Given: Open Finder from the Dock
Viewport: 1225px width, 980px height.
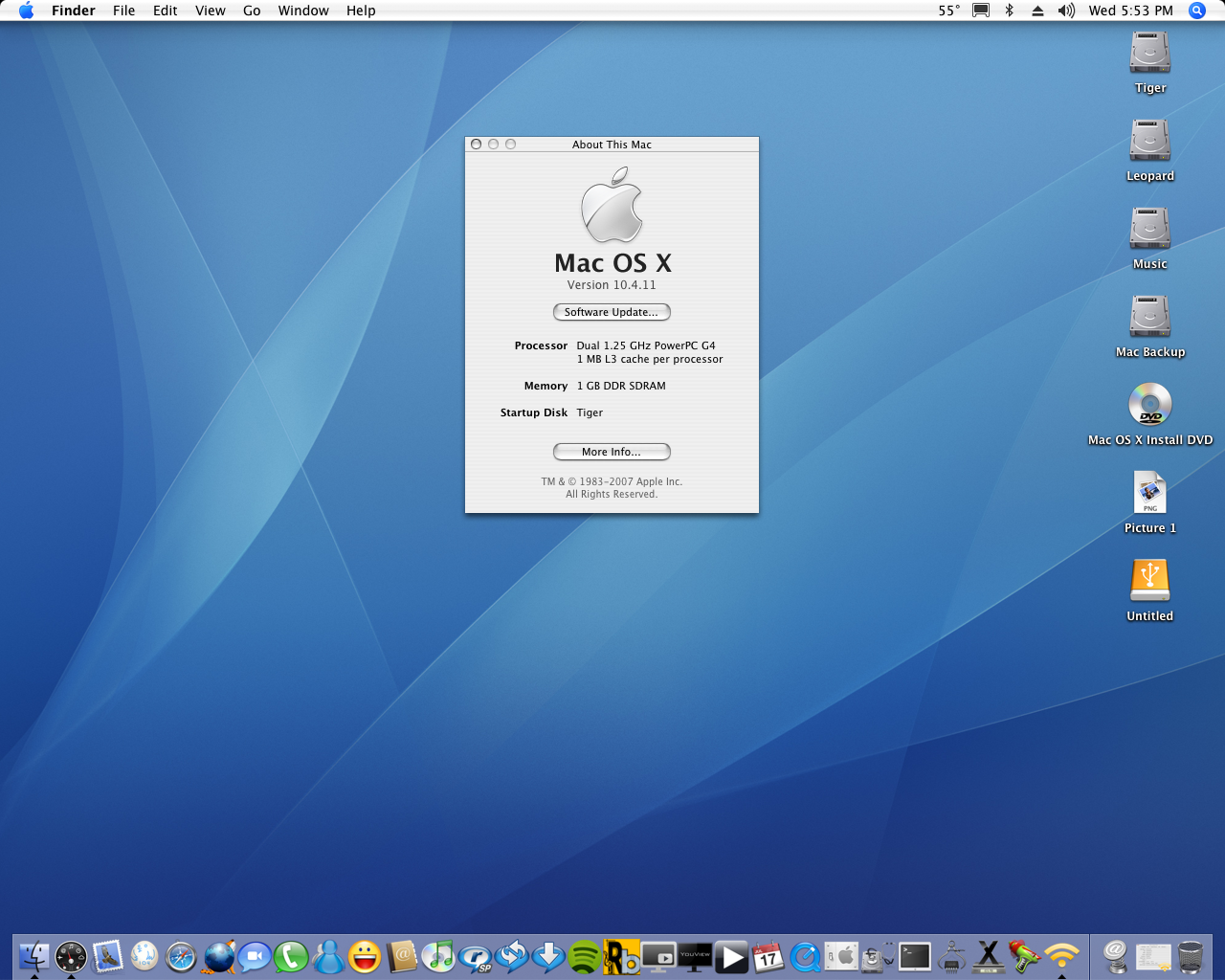Looking at the screenshot, I should [x=34, y=956].
